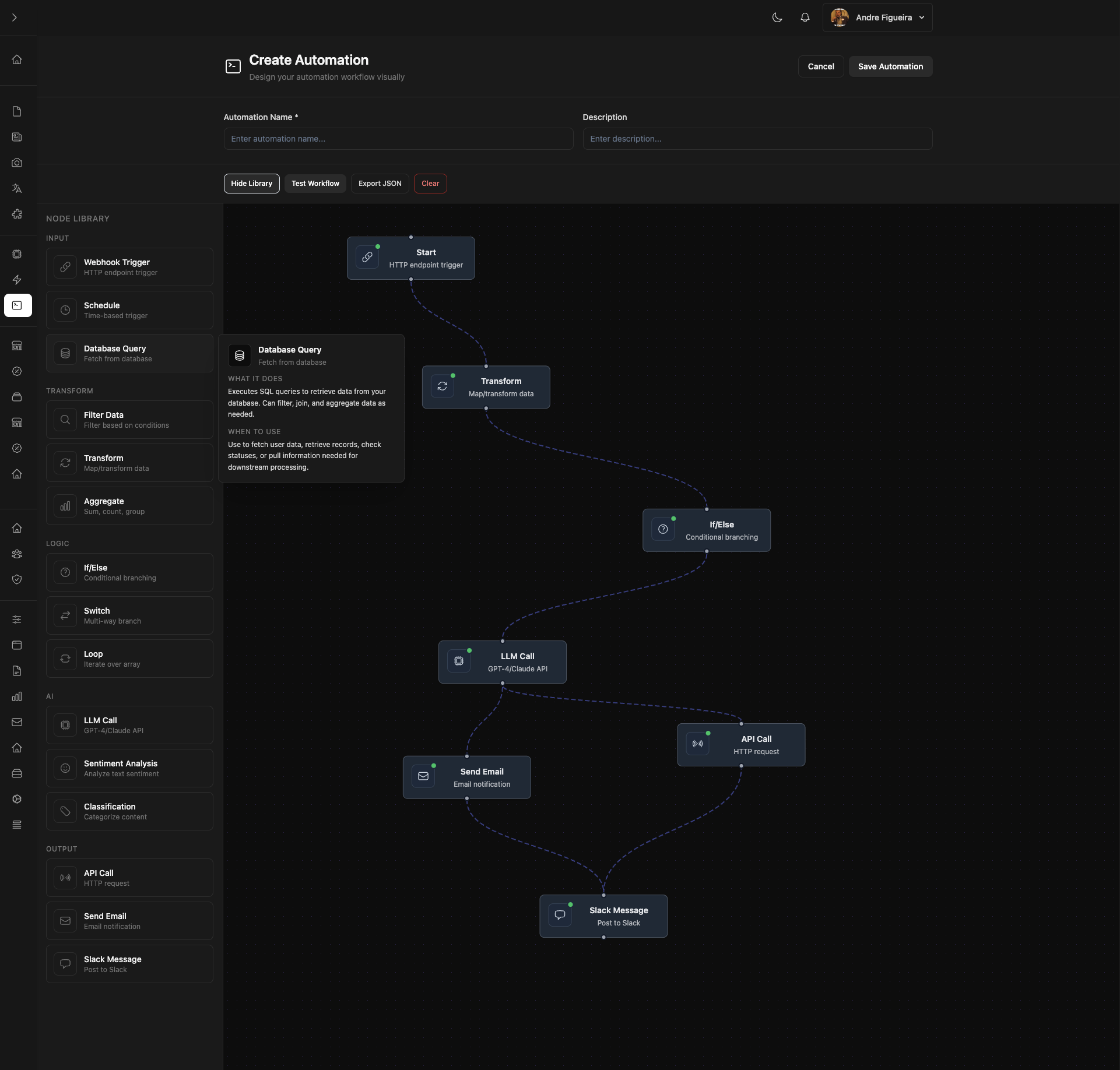
Task: Click the Start node on canvas
Action: pyautogui.click(x=411, y=258)
